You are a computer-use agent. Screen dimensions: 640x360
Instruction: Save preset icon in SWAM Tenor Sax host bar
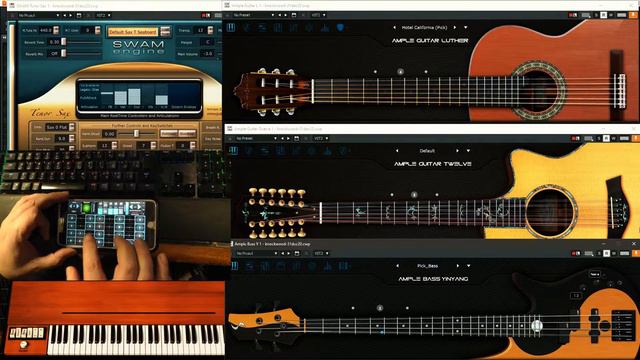79,16
